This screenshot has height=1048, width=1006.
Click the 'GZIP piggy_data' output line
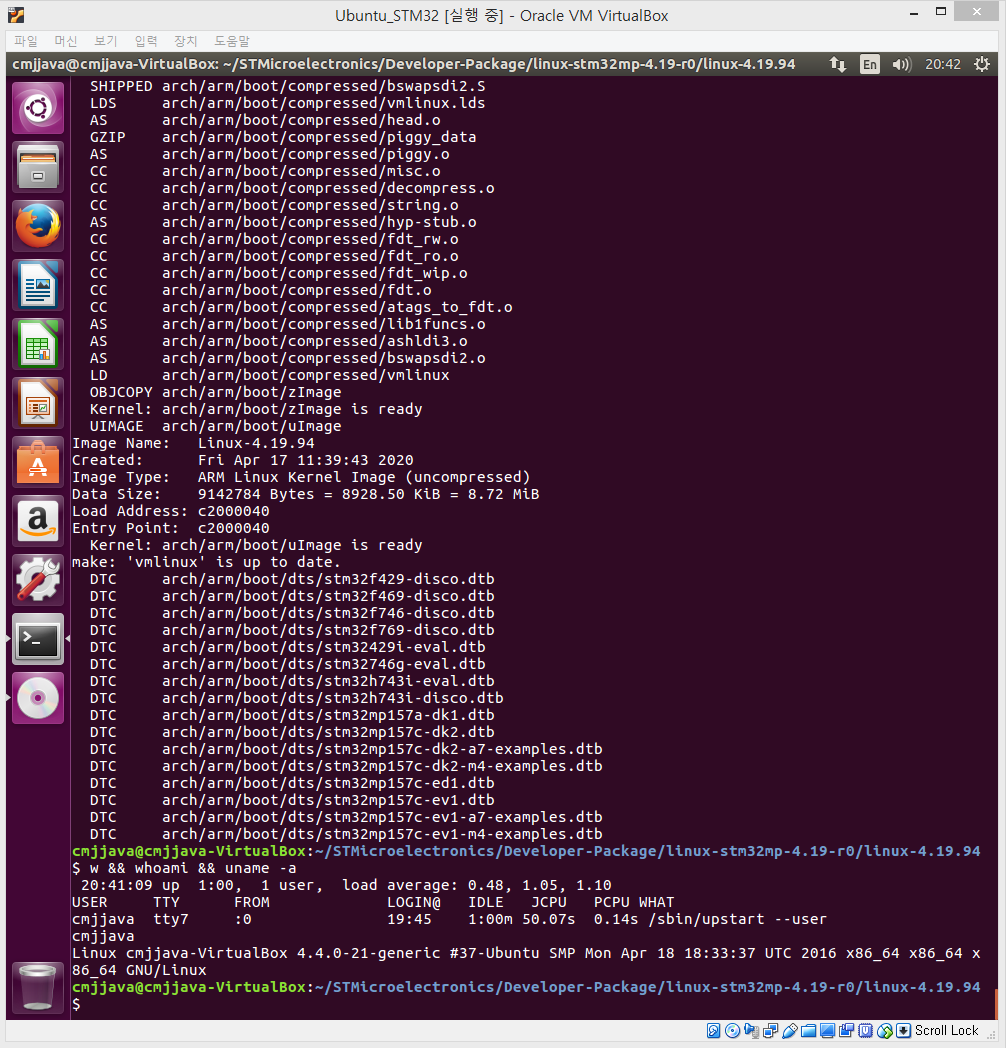[283, 137]
